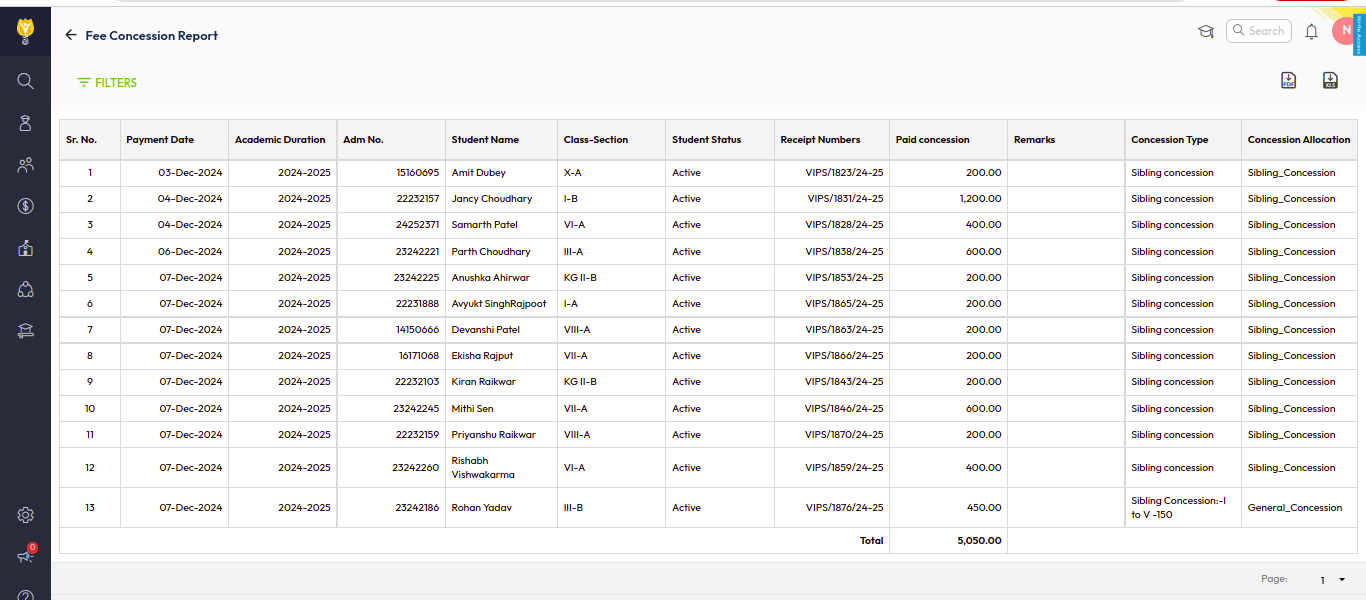This screenshot has height=600, width=1366.
Task: Open the Page number dropdown
Action: 1332,580
